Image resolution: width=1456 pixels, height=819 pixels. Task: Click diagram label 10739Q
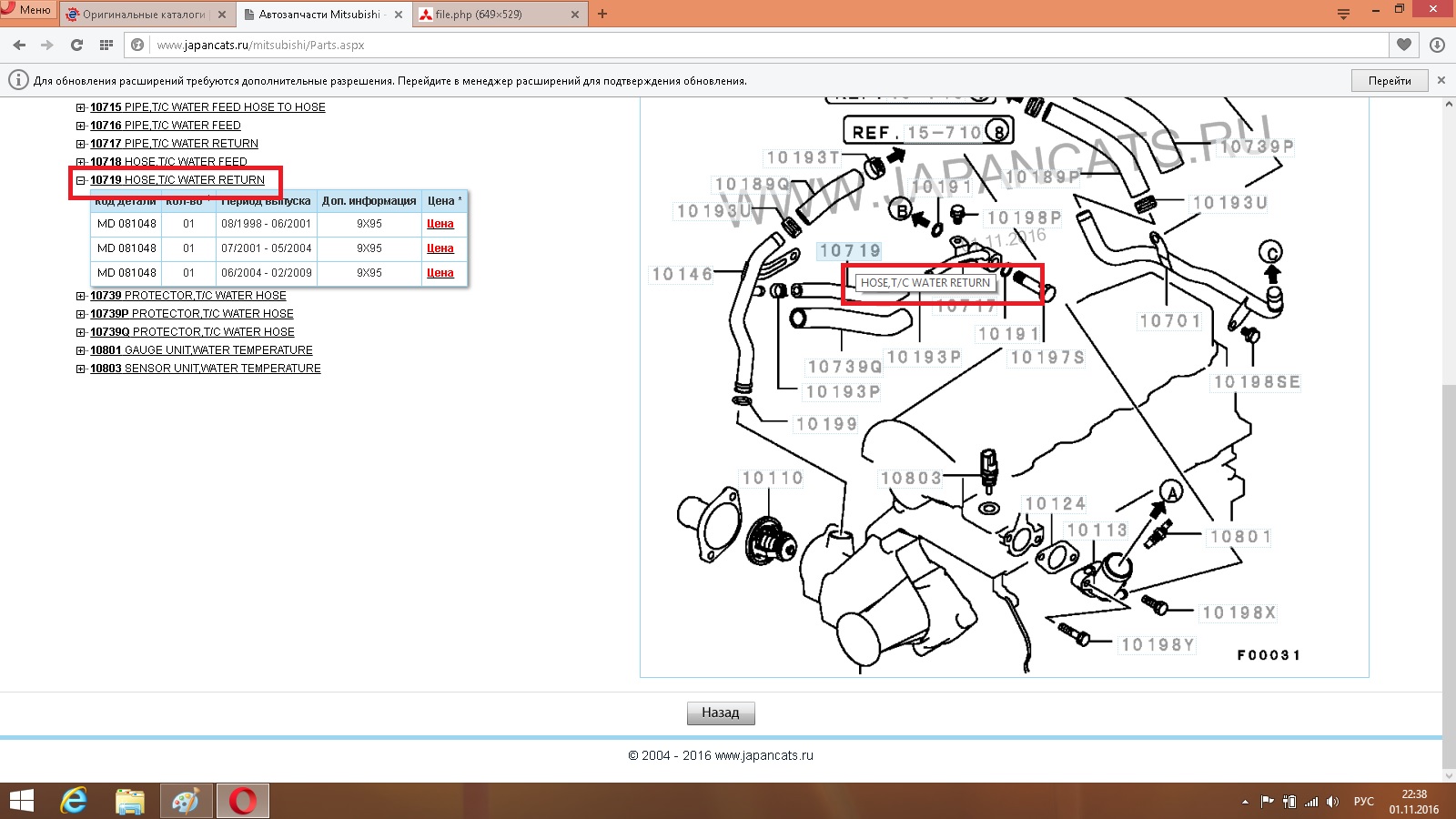pyautogui.click(x=845, y=367)
